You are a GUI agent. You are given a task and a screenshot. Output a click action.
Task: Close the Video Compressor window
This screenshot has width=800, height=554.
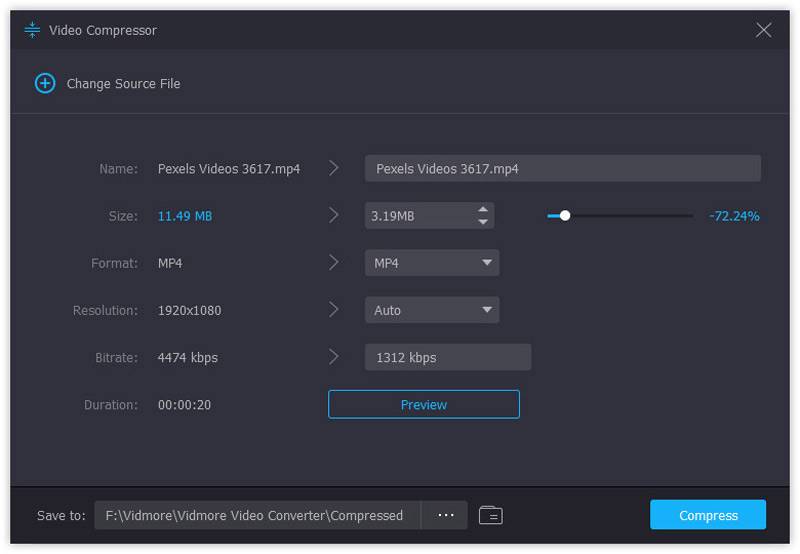tap(763, 30)
